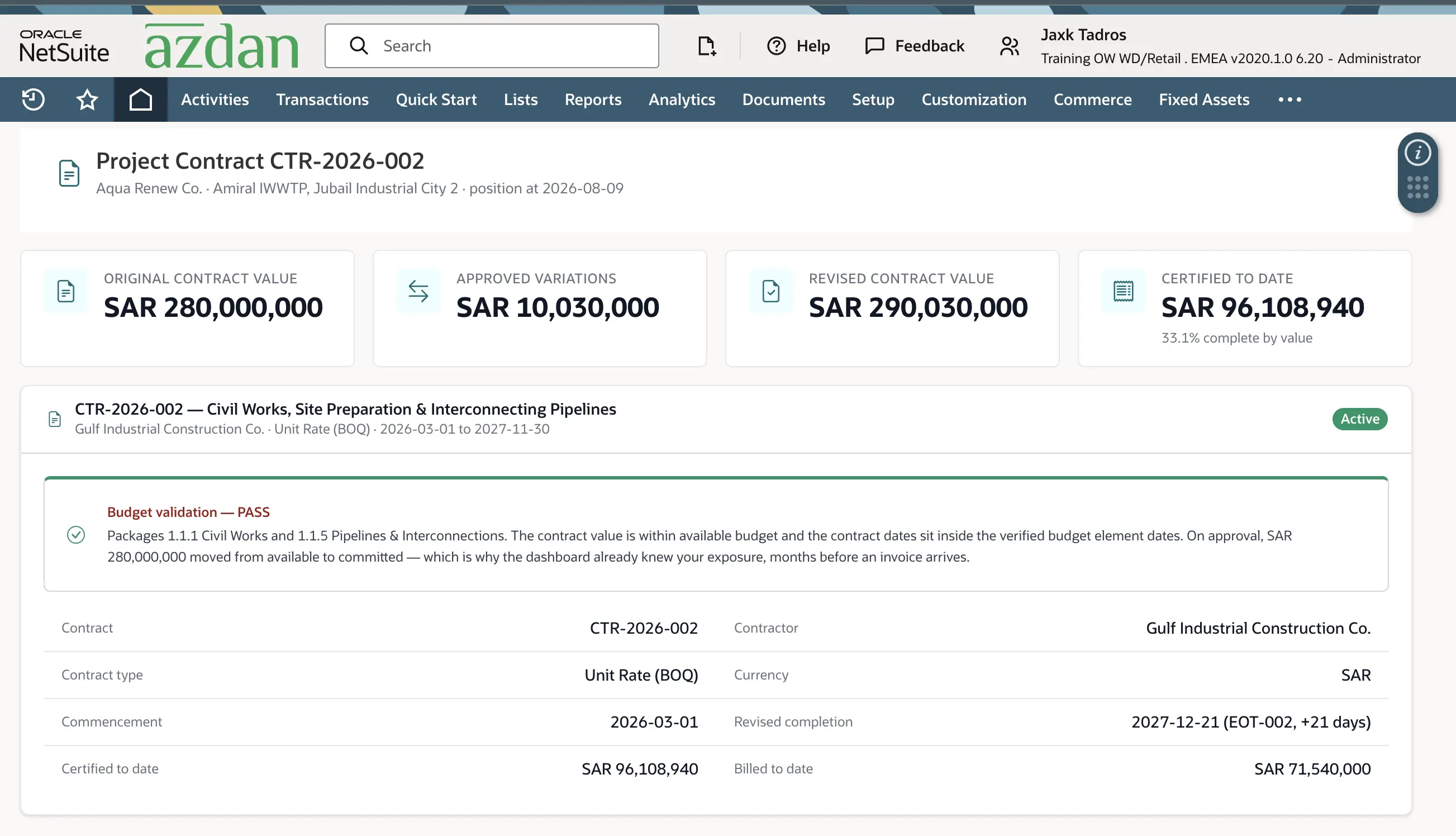Click the Project Contract CTR-2026-002 heading
The width and height of the screenshot is (1456, 836).
pos(260,161)
